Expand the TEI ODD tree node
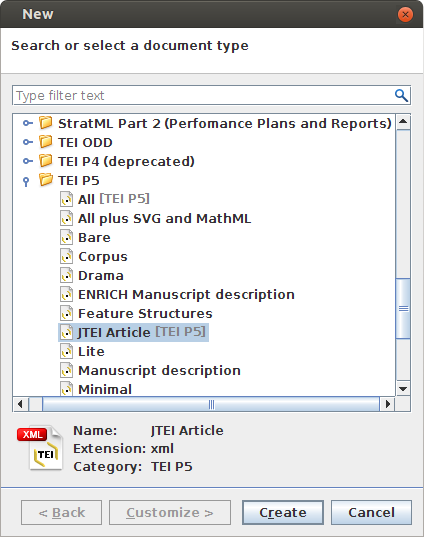Image resolution: width=424 pixels, height=537 pixels. pyautogui.click(x=28, y=142)
